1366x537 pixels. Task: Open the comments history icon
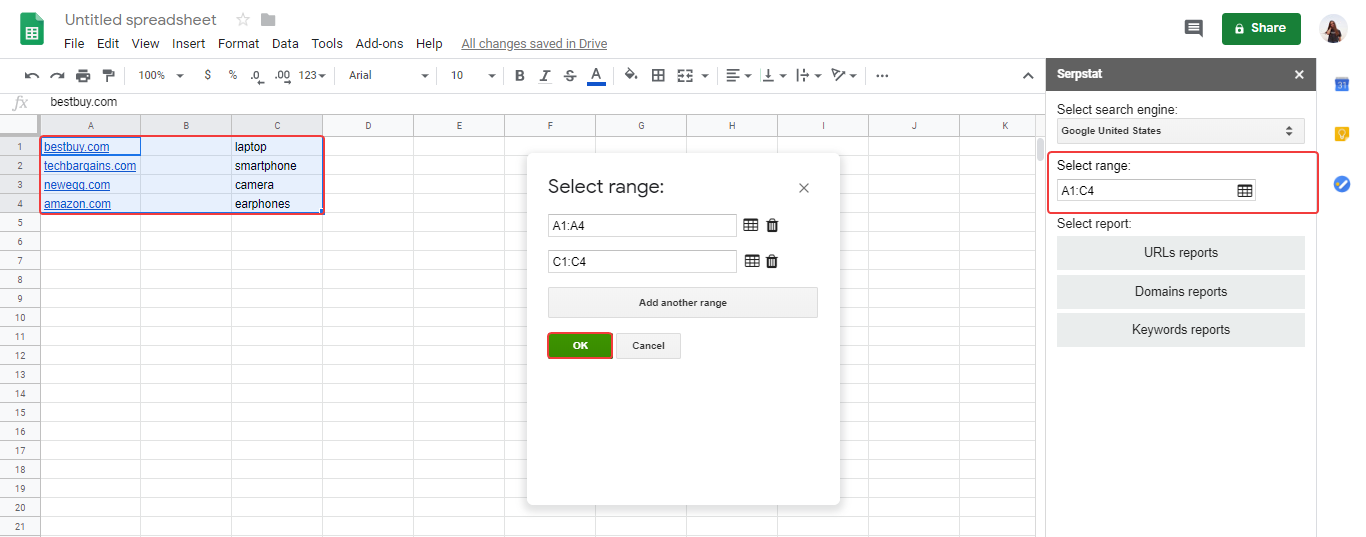1193,28
